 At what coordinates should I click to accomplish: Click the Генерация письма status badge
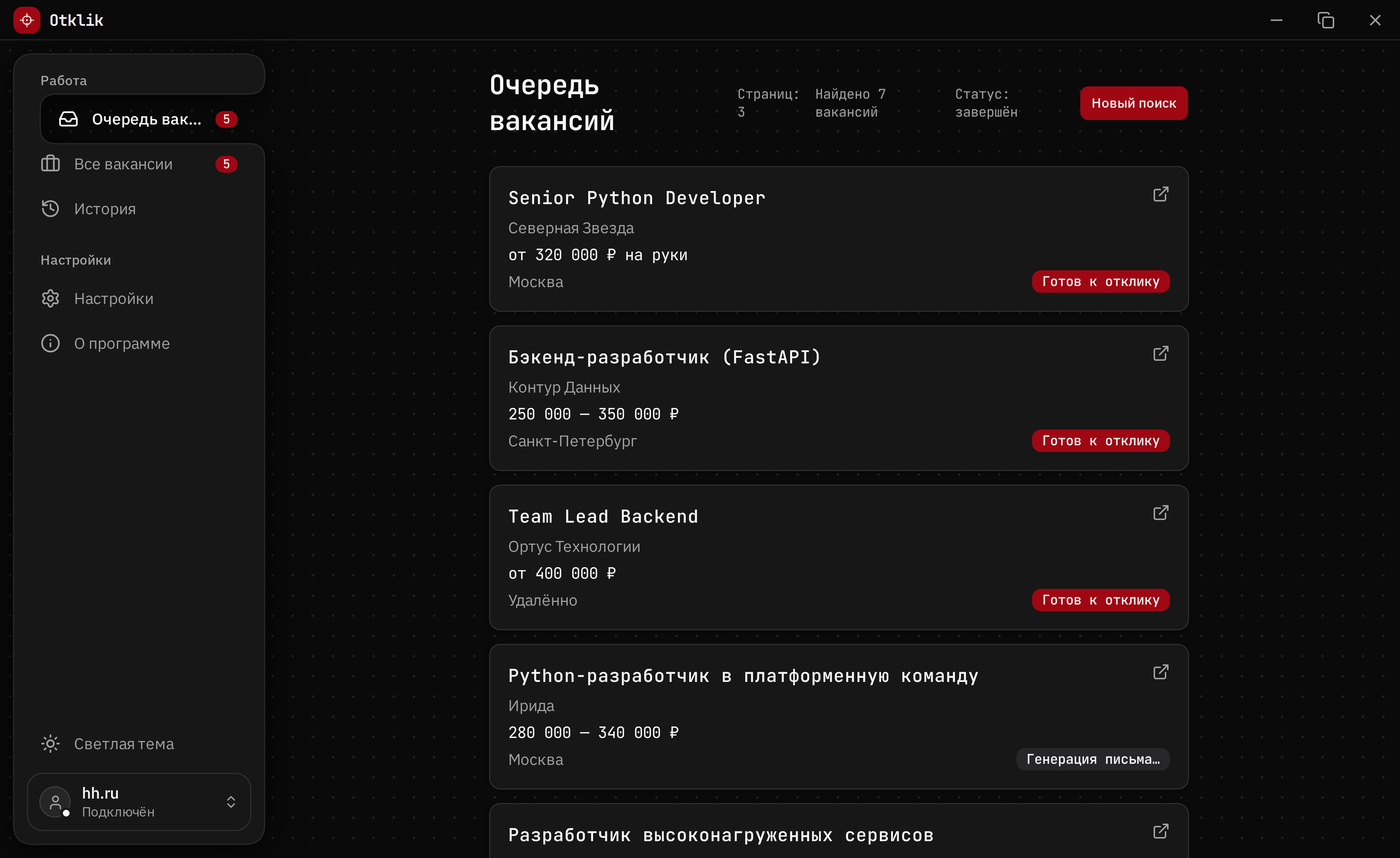tap(1093, 759)
